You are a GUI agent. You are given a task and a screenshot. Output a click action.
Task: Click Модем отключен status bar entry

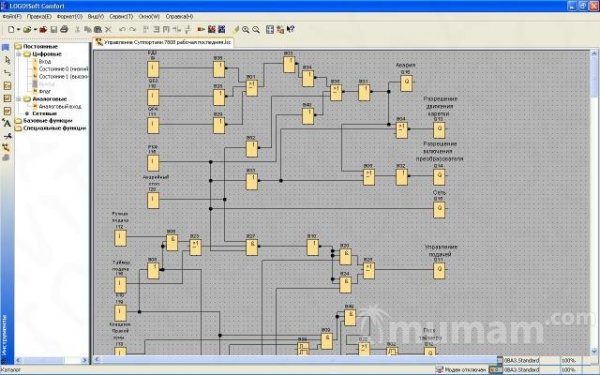pyautogui.click(x=461, y=370)
